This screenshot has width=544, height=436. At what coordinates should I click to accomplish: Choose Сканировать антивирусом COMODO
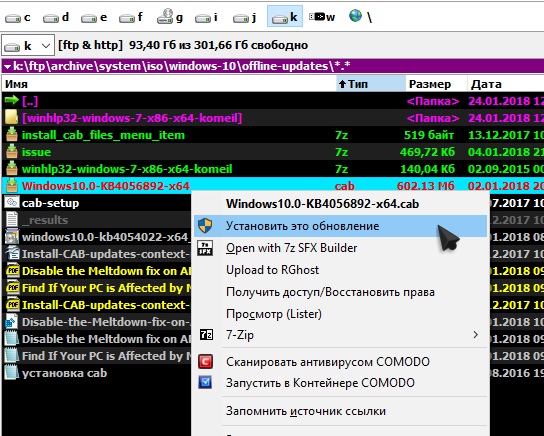click(340, 362)
